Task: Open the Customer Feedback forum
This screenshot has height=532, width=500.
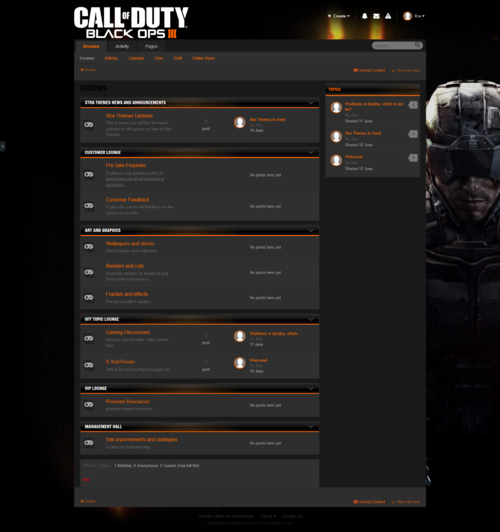Action: coord(128,200)
